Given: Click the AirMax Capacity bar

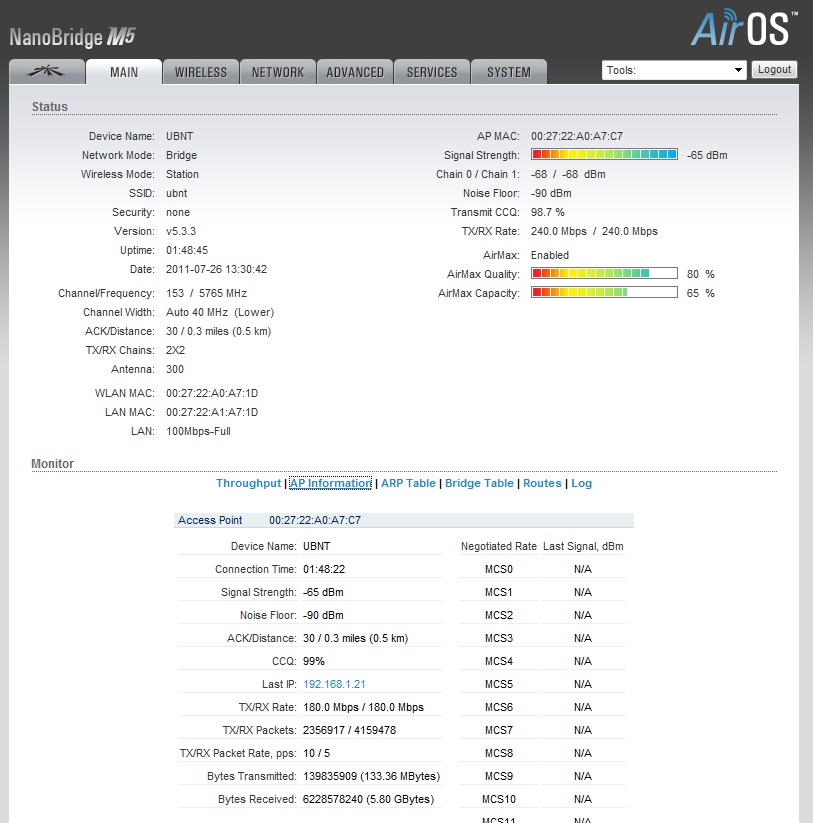Looking at the screenshot, I should point(604,292).
